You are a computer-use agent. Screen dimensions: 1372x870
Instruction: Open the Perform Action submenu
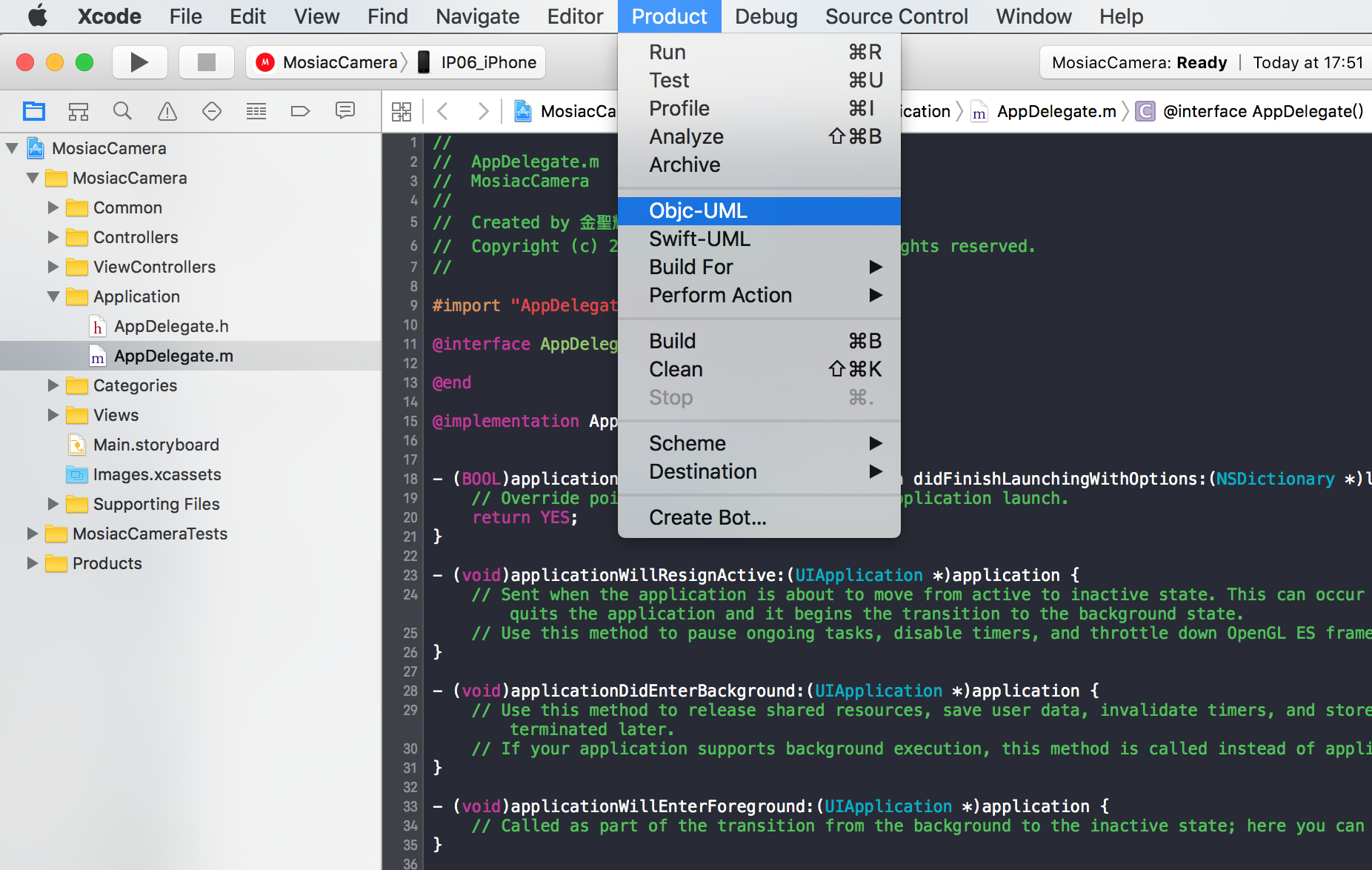(759, 295)
